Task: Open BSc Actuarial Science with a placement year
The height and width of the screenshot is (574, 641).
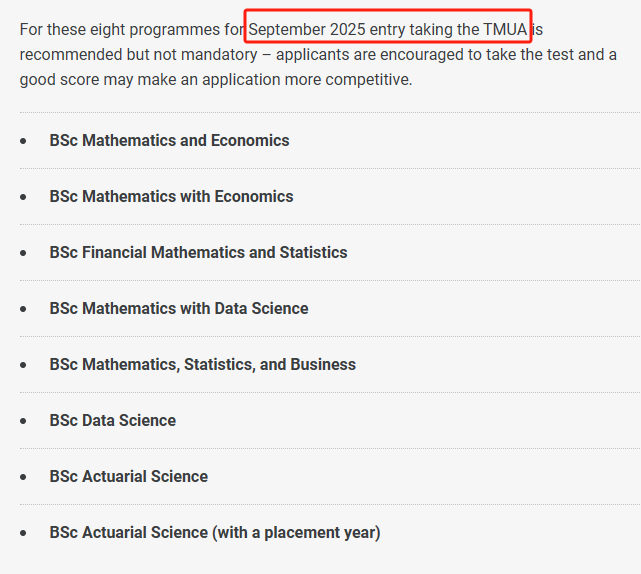Action: pyautogui.click(x=215, y=532)
